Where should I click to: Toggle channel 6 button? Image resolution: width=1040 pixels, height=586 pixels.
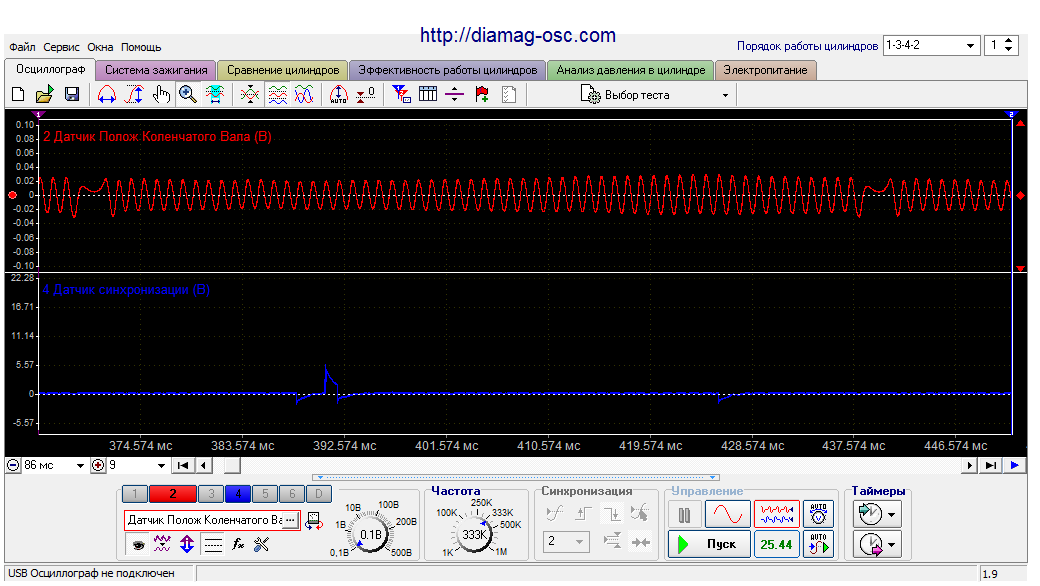292,494
